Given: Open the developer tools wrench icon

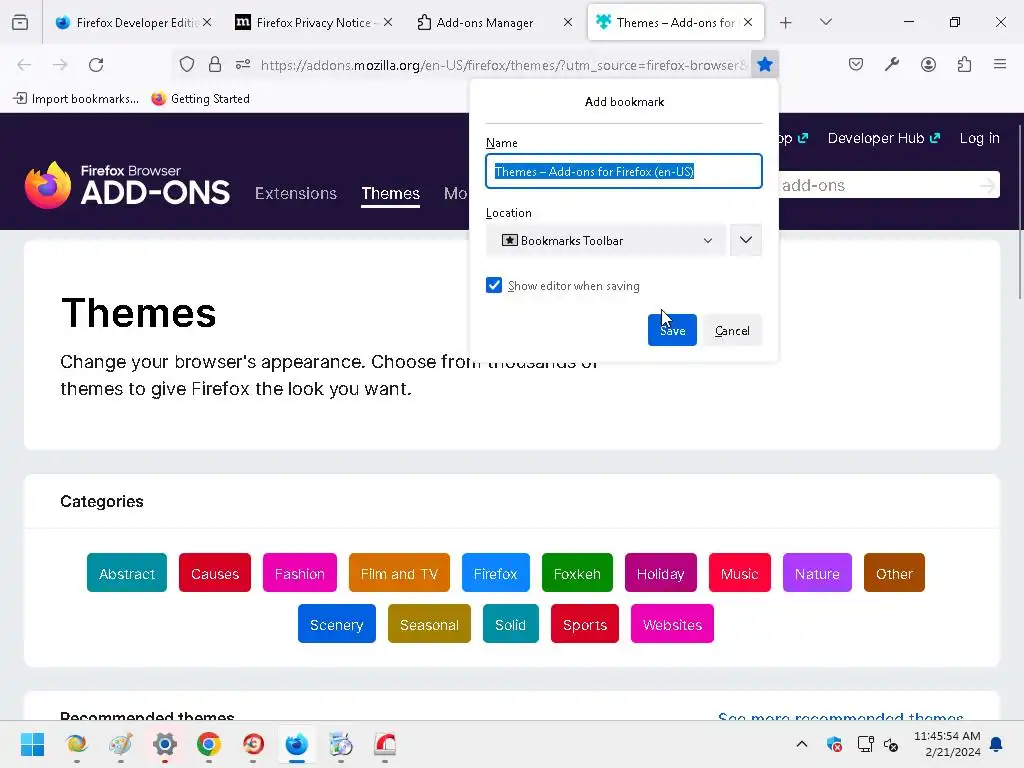Looking at the screenshot, I should click(892, 64).
